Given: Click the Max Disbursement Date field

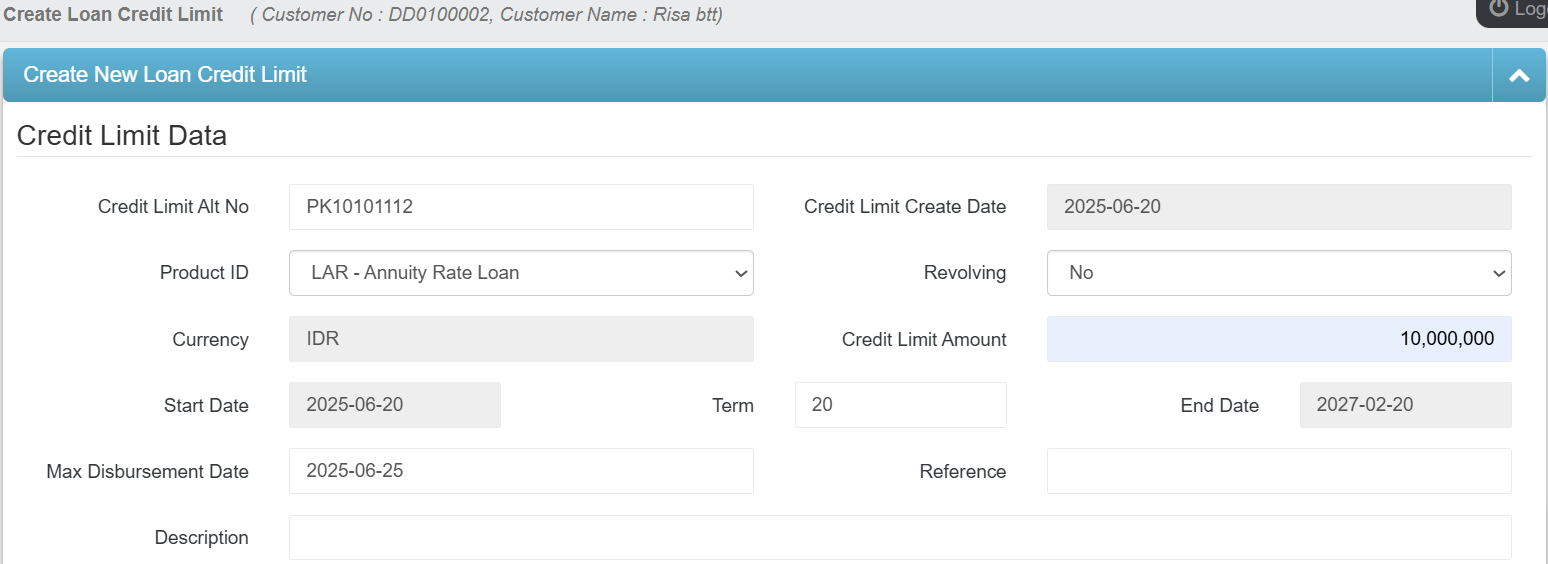Looking at the screenshot, I should 521,471.
